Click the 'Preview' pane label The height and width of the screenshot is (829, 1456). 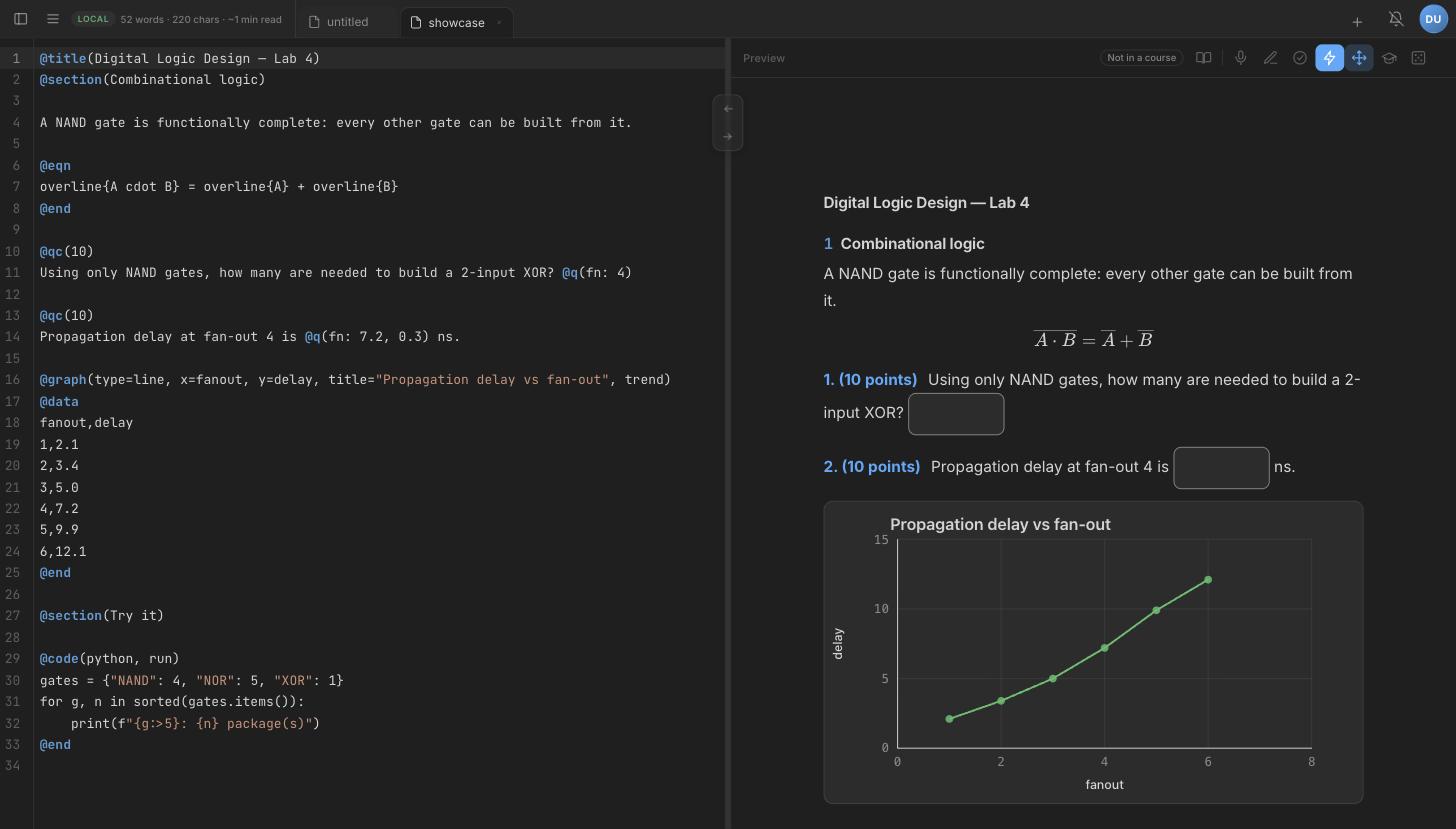764,58
